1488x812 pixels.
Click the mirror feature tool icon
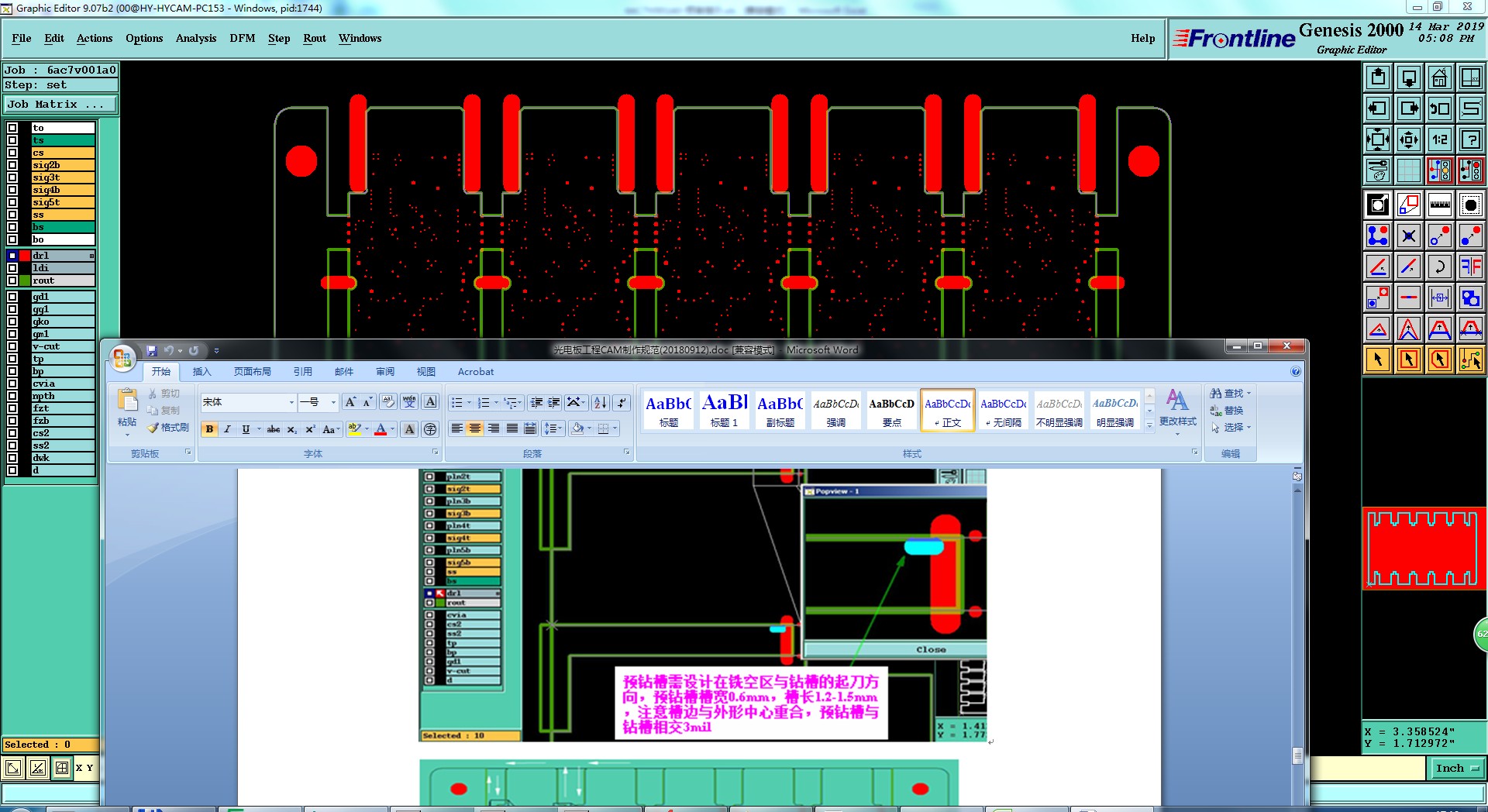tap(1470, 267)
